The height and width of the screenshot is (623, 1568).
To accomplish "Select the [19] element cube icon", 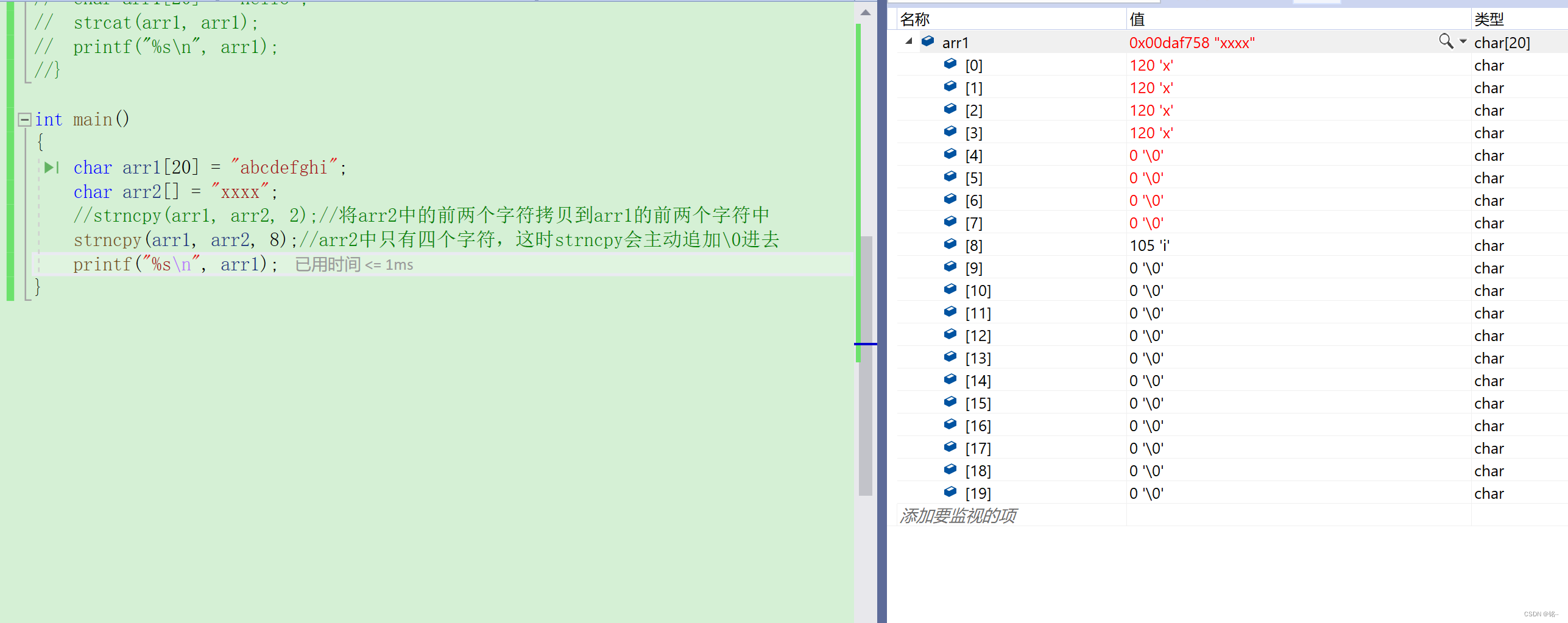I will point(950,492).
